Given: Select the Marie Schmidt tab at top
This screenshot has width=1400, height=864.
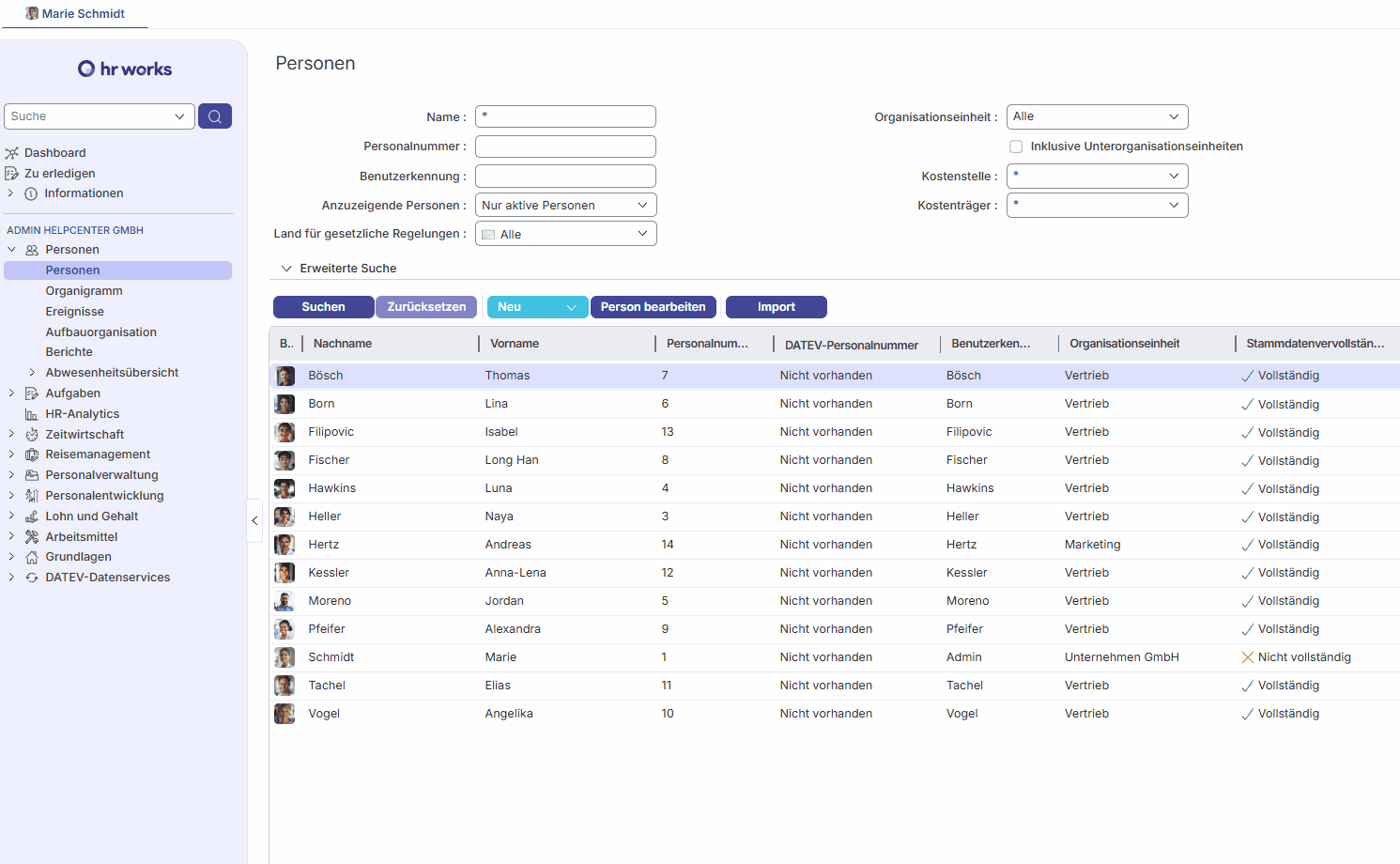Looking at the screenshot, I should coord(75,14).
